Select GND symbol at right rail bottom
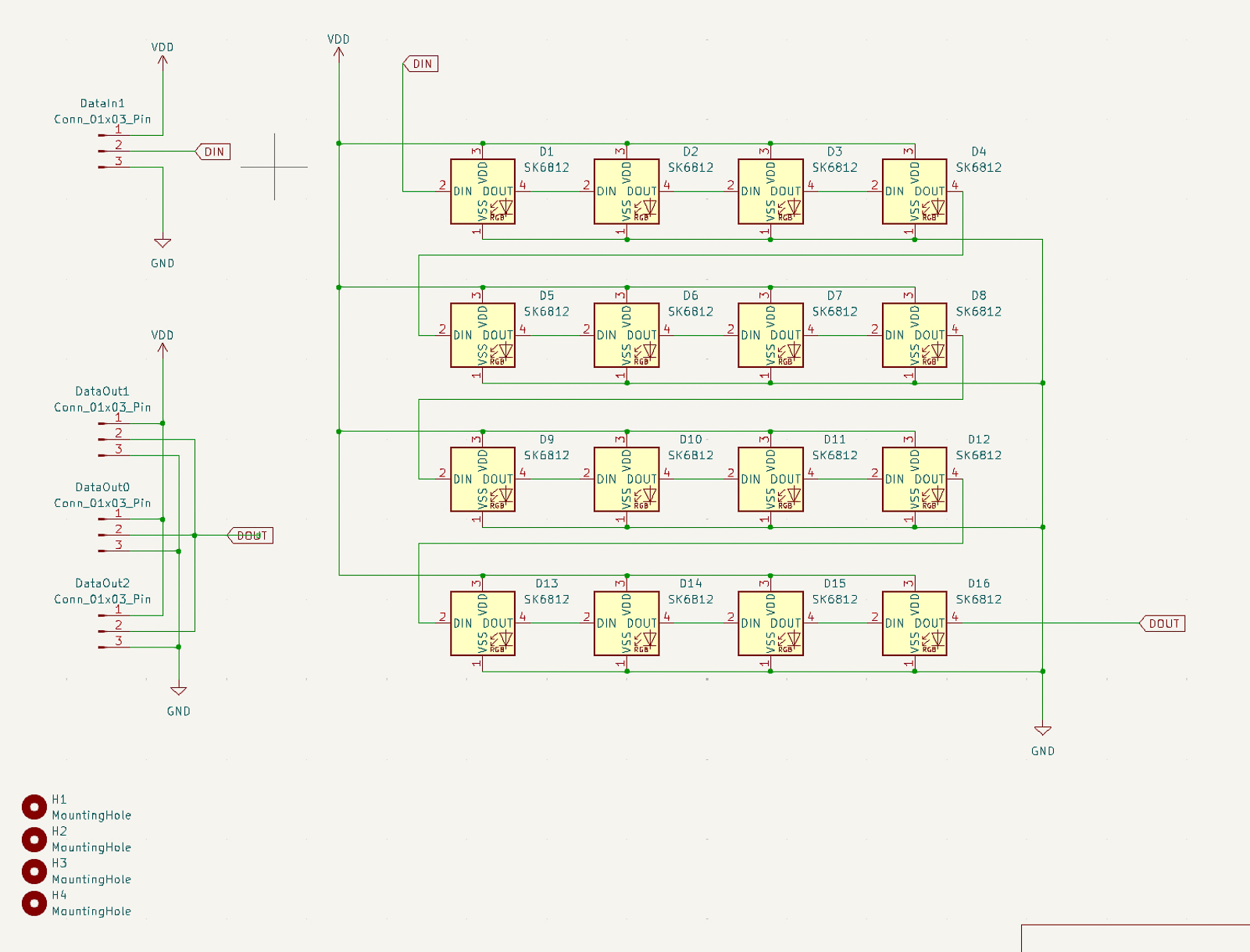Screen dimensions: 1250x952 tap(1043, 732)
